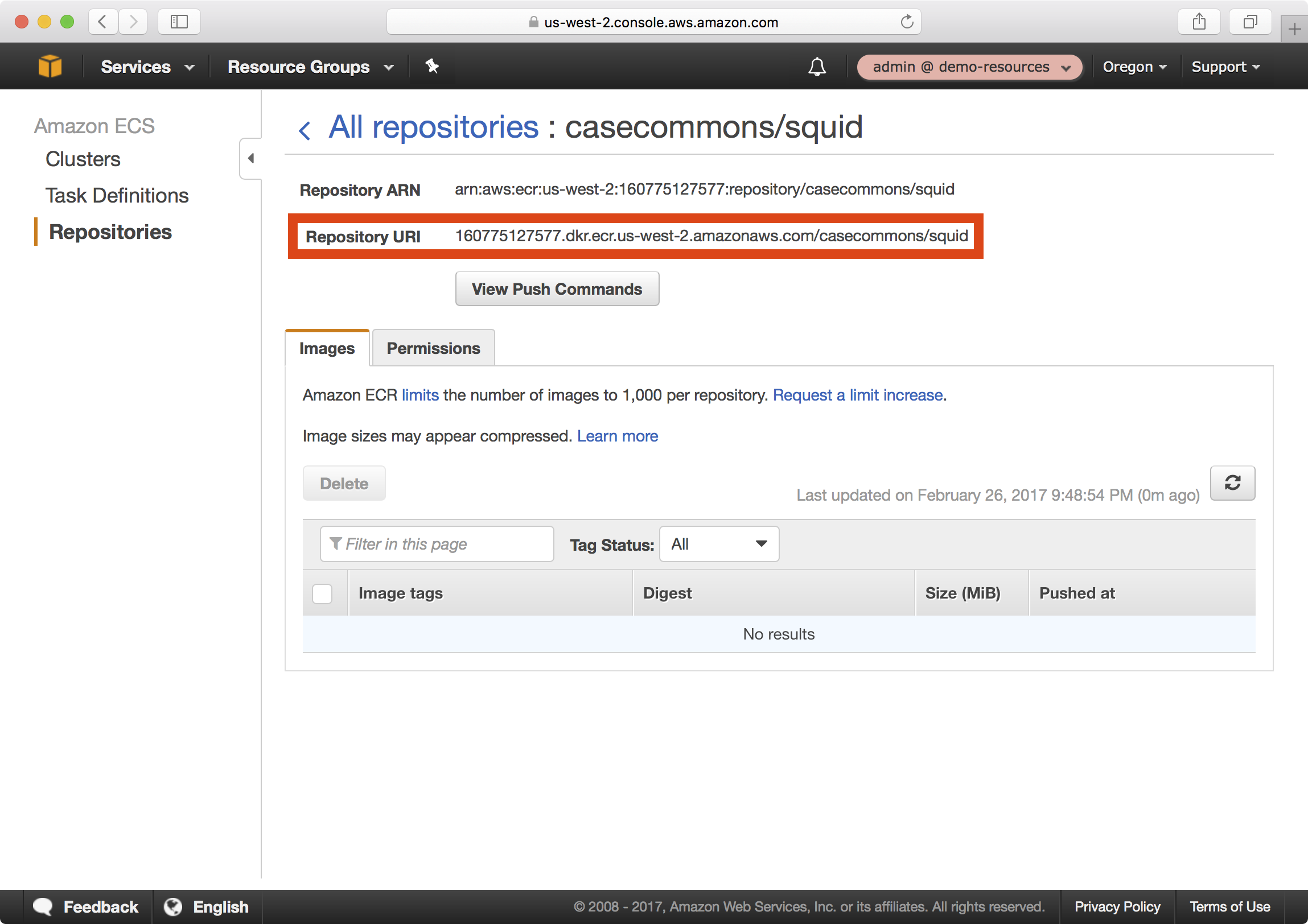Click the pin shortcut icon in navbar

tap(432, 67)
